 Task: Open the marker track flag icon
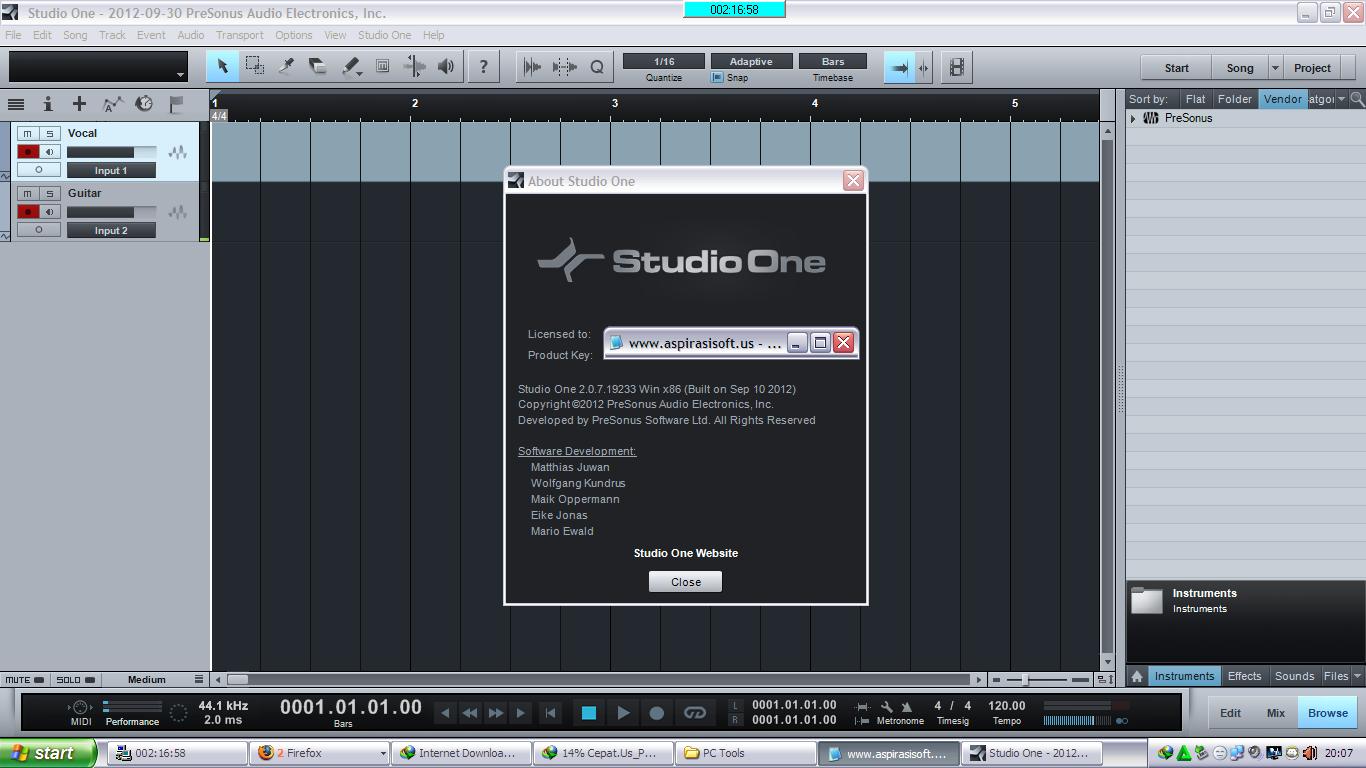pos(176,103)
